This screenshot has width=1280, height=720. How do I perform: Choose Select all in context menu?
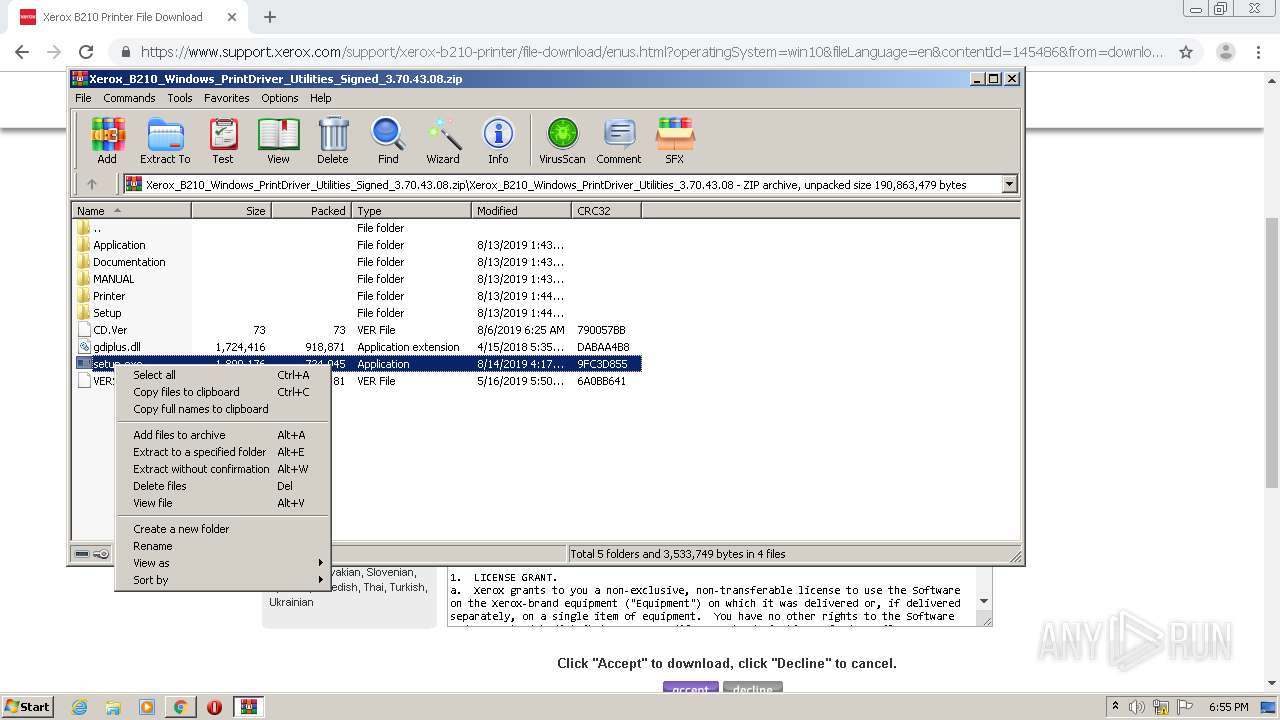coord(222,375)
